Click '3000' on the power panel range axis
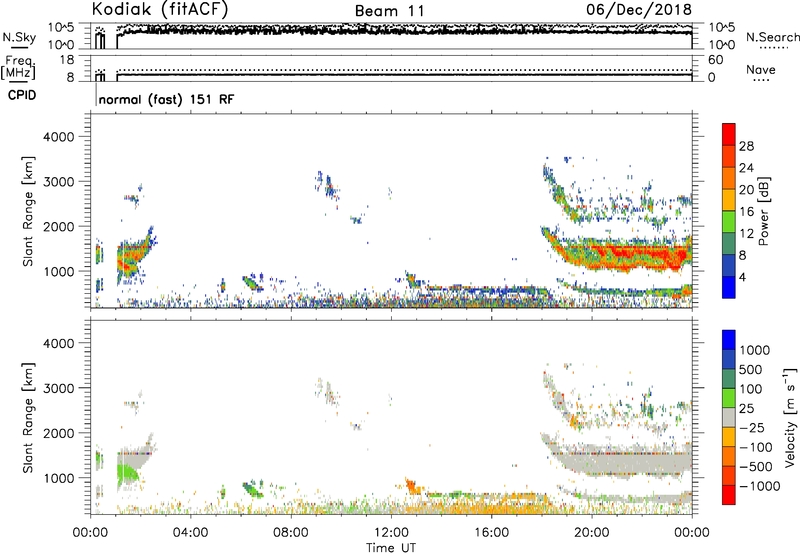Screen dimensions: 800x554 pyautogui.click(x=58, y=182)
